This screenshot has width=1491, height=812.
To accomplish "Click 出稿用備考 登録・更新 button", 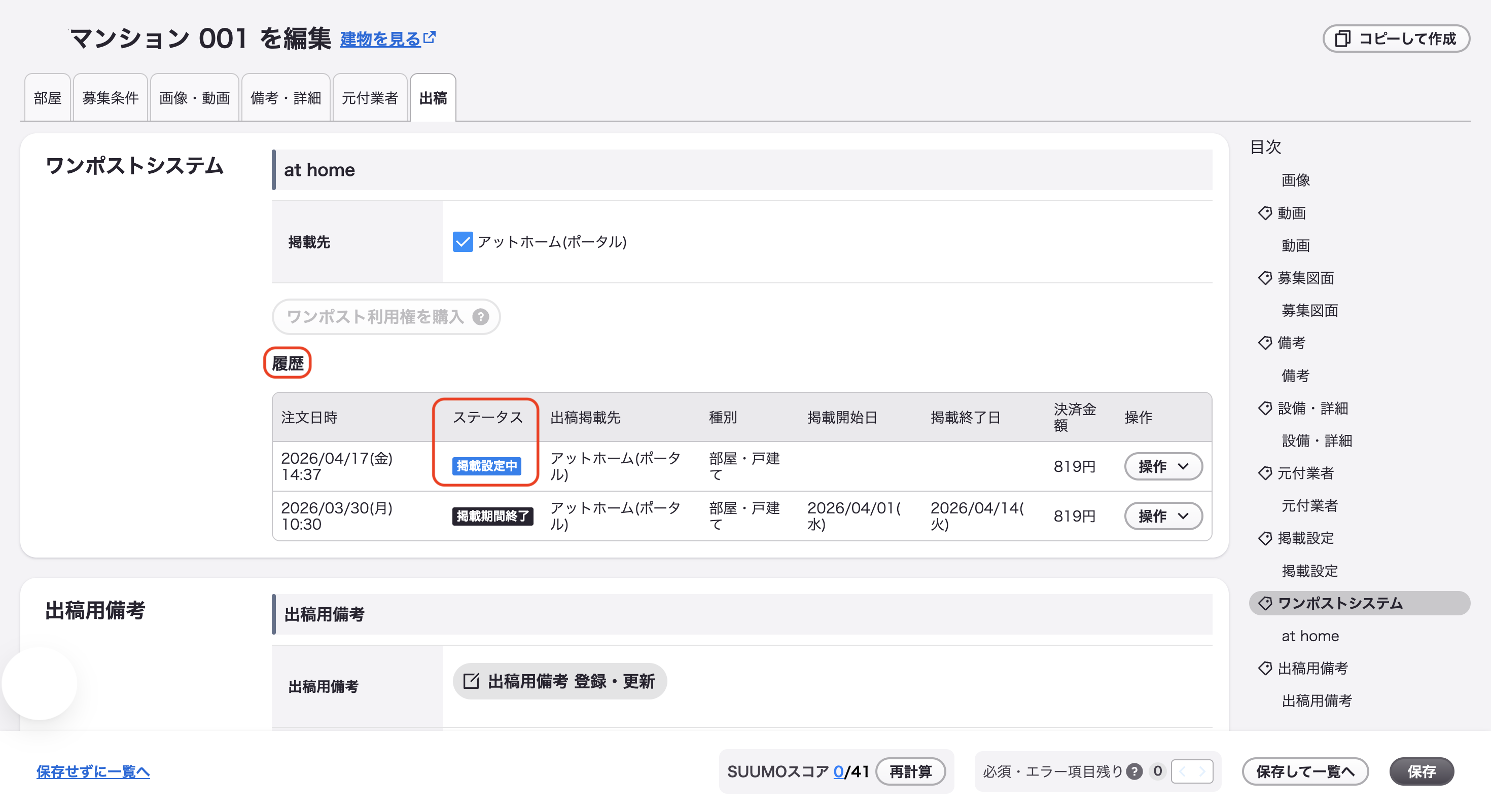I will [x=560, y=681].
